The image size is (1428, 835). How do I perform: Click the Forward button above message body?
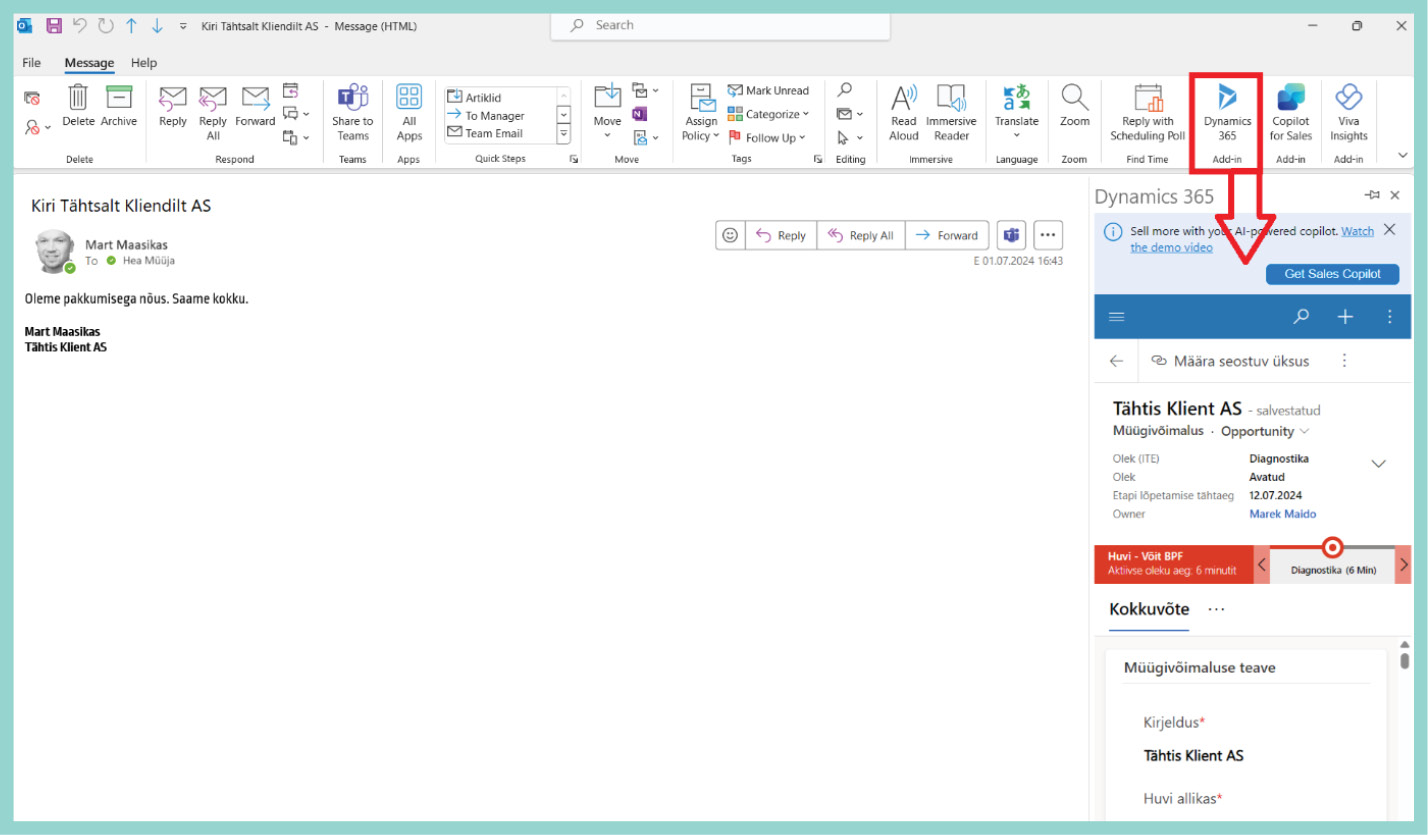tap(947, 235)
